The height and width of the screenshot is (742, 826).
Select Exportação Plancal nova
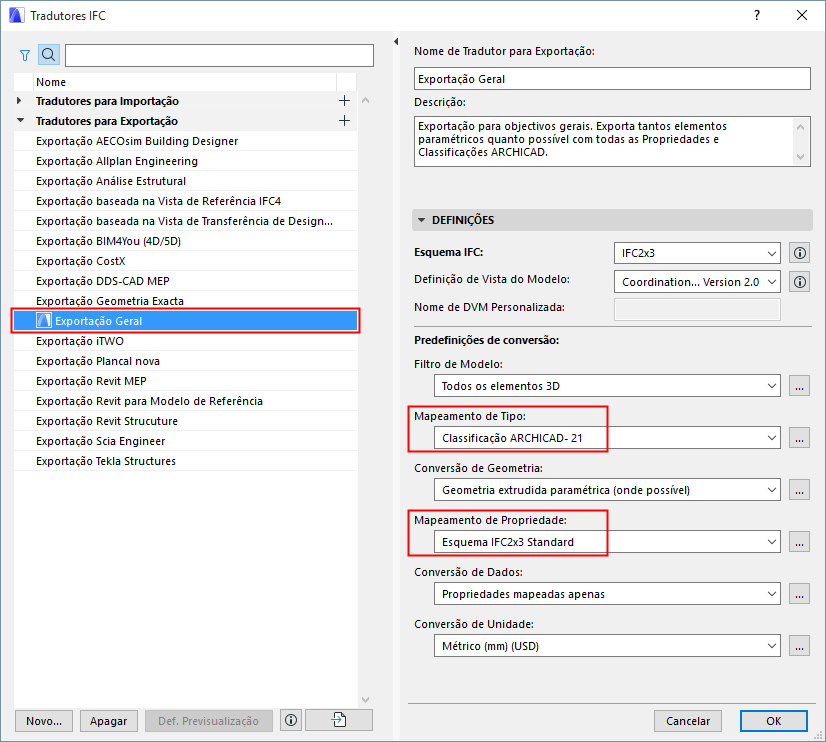[185, 361]
